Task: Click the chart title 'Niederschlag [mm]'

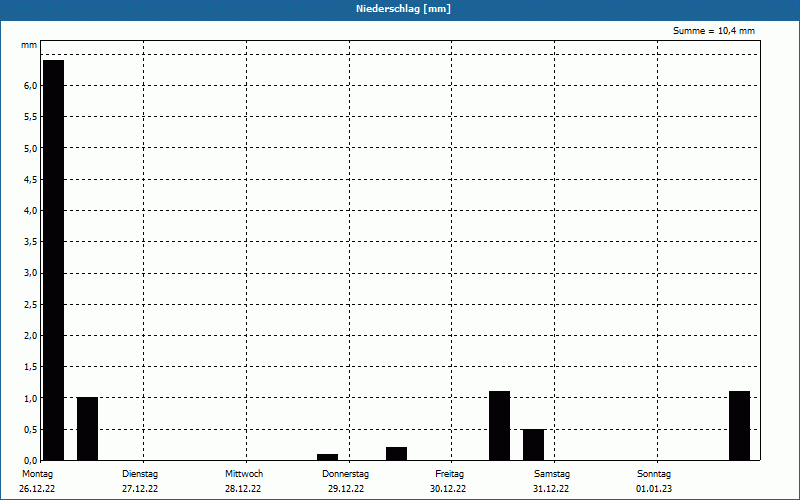Action: (x=403, y=9)
